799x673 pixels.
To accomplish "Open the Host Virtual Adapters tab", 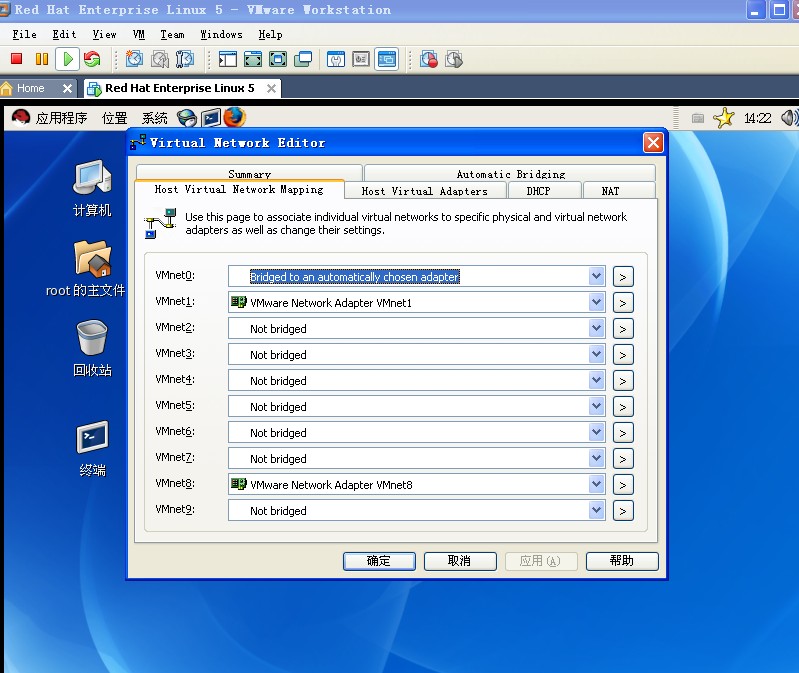I will [x=424, y=191].
